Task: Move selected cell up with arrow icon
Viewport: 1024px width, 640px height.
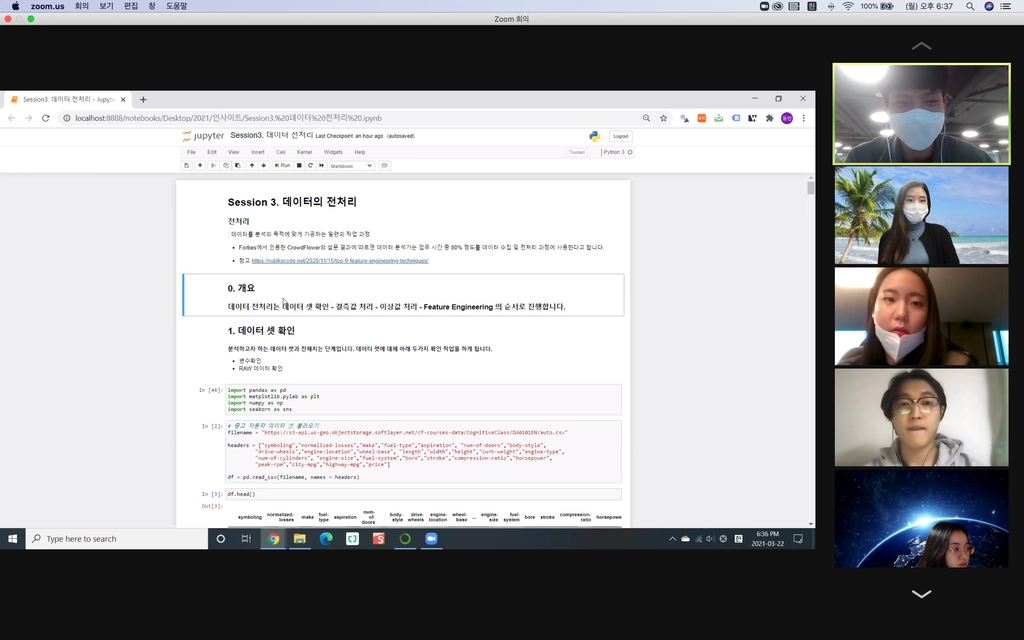Action: 252,166
